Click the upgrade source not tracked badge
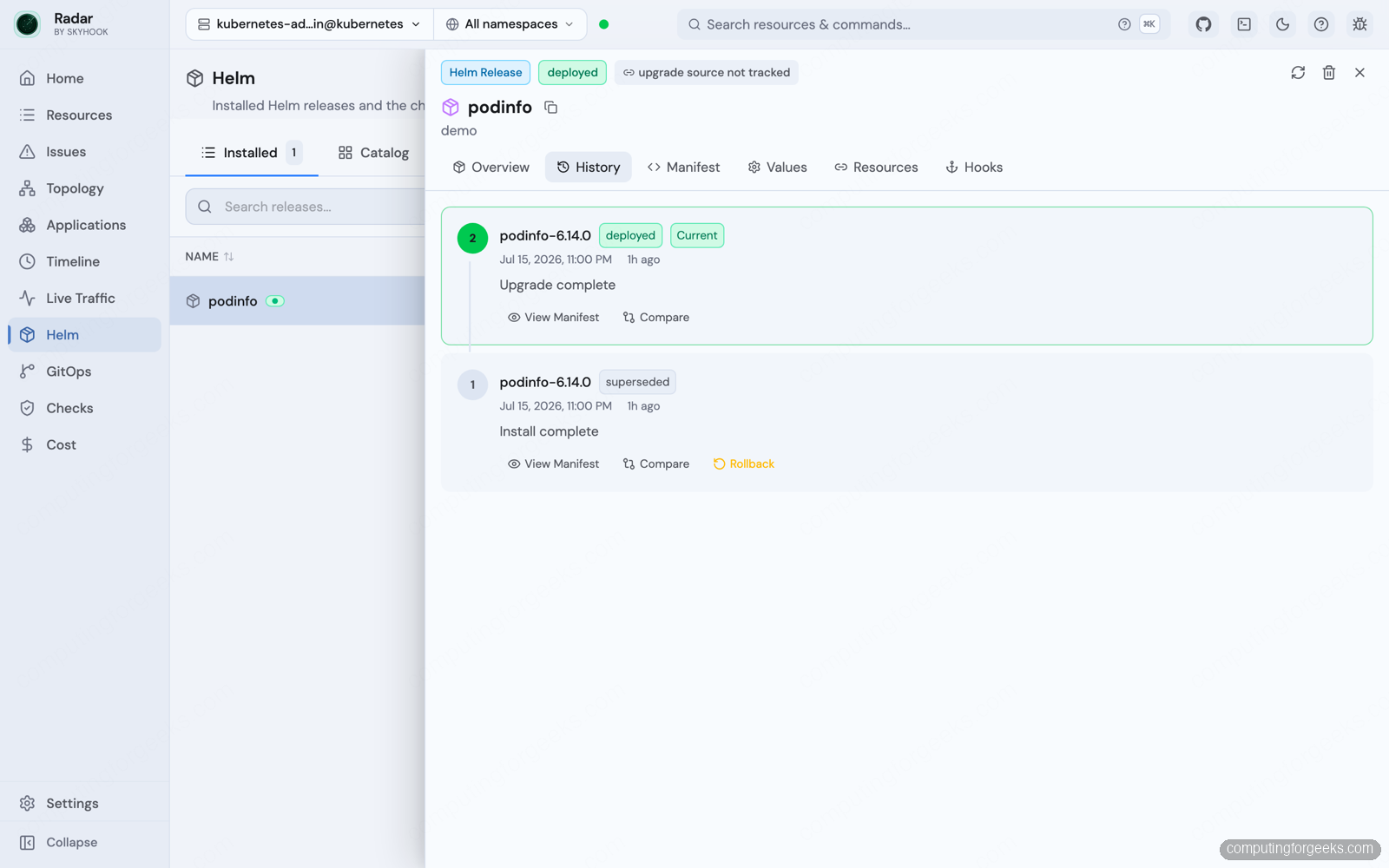This screenshot has height=868, width=1389. [x=707, y=73]
